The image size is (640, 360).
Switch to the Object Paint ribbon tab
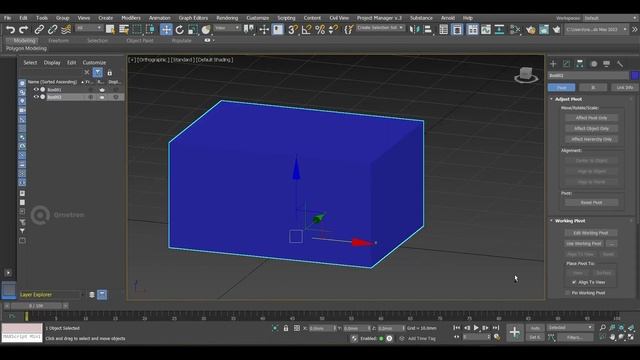coord(140,41)
